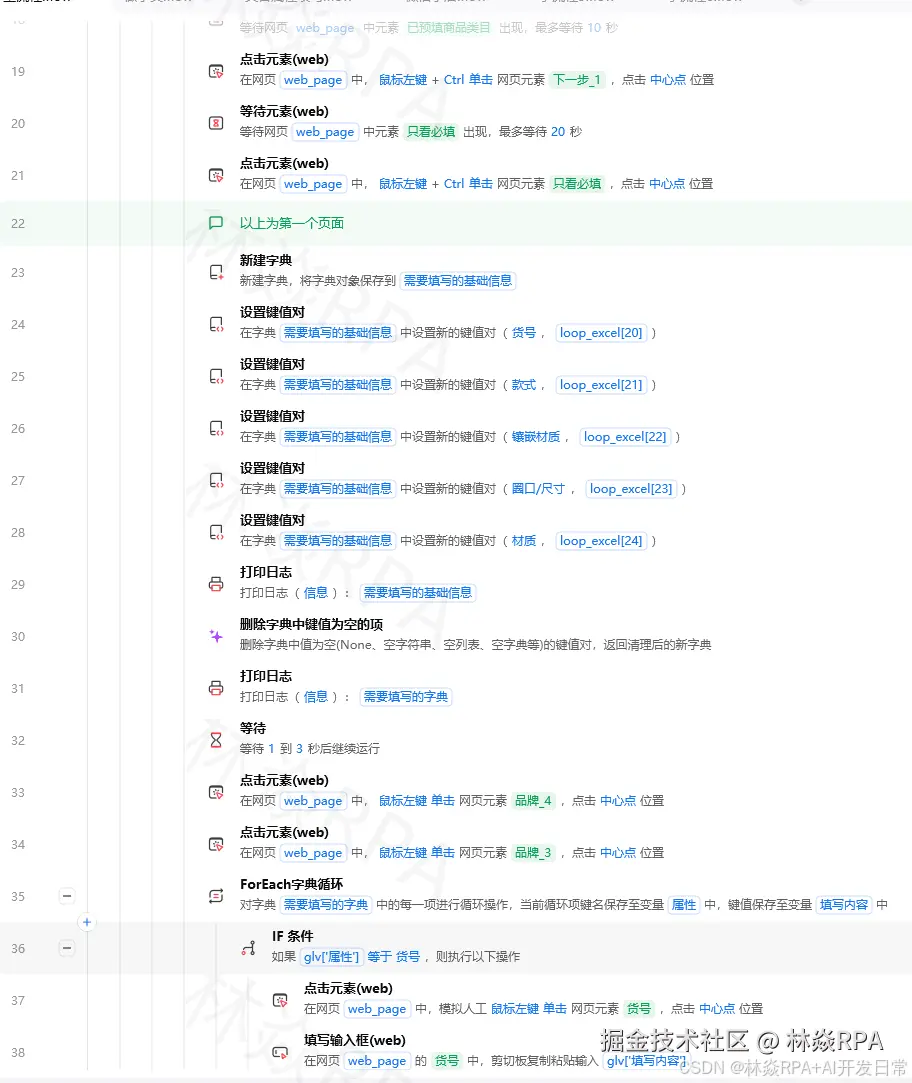This screenshot has height=1083, width=912.
Task: Select the step title 删除字典中键值为空的项
Action: pos(312,624)
